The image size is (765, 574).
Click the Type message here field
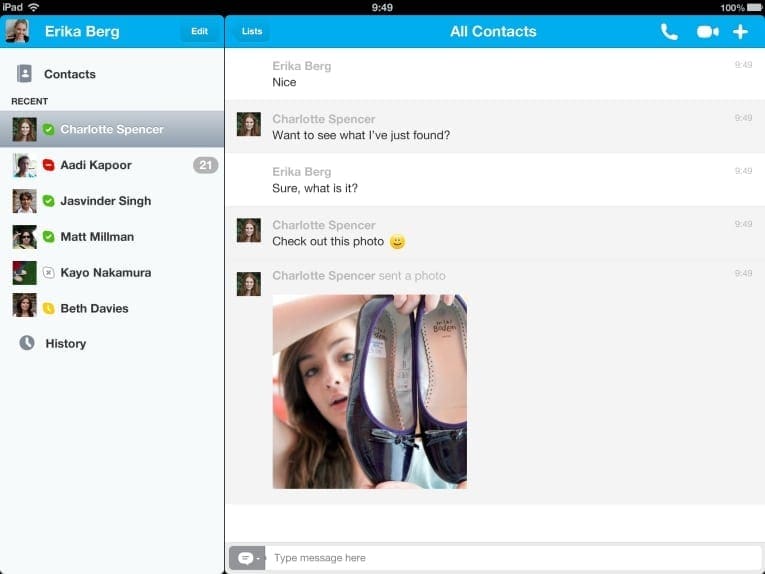click(x=510, y=558)
